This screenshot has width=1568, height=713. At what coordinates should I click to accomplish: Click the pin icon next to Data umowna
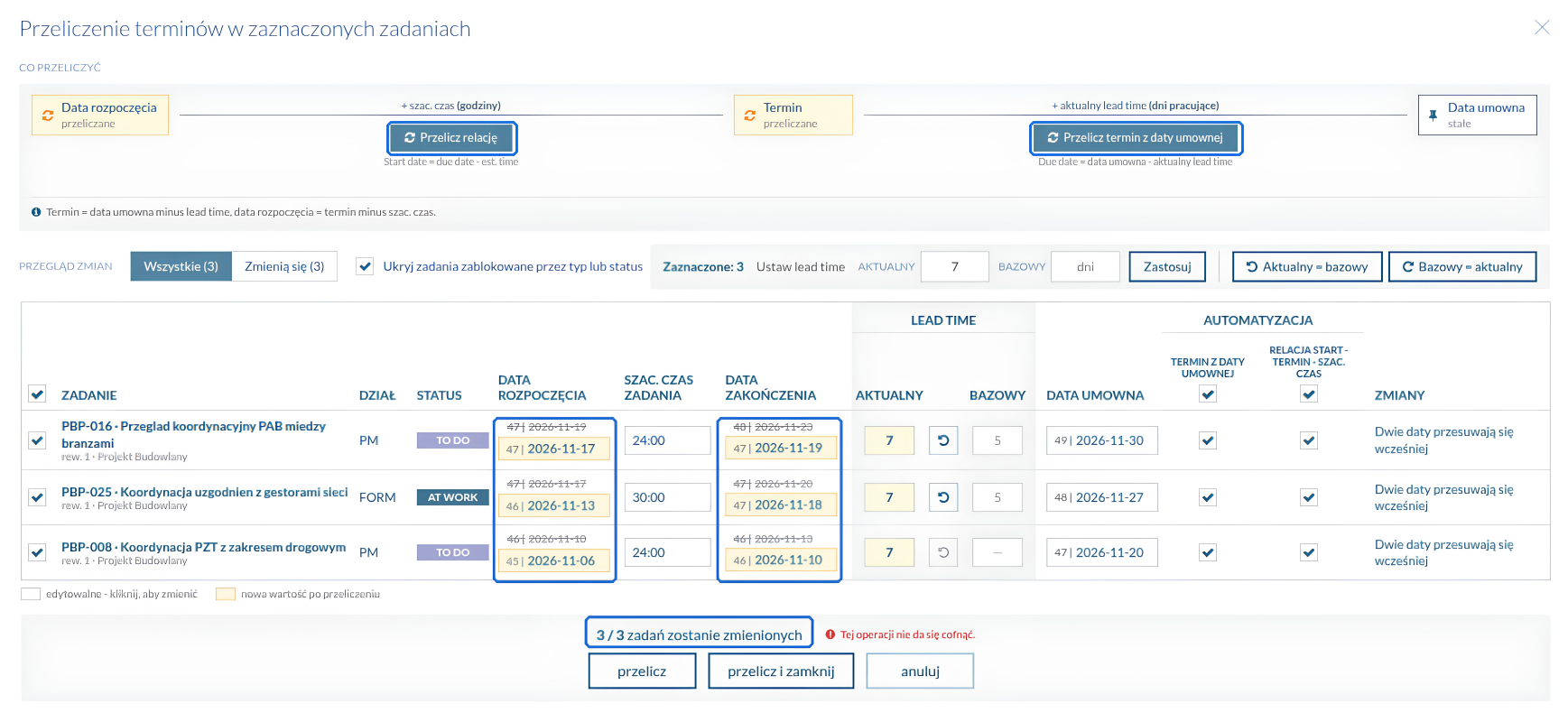[x=1433, y=116]
